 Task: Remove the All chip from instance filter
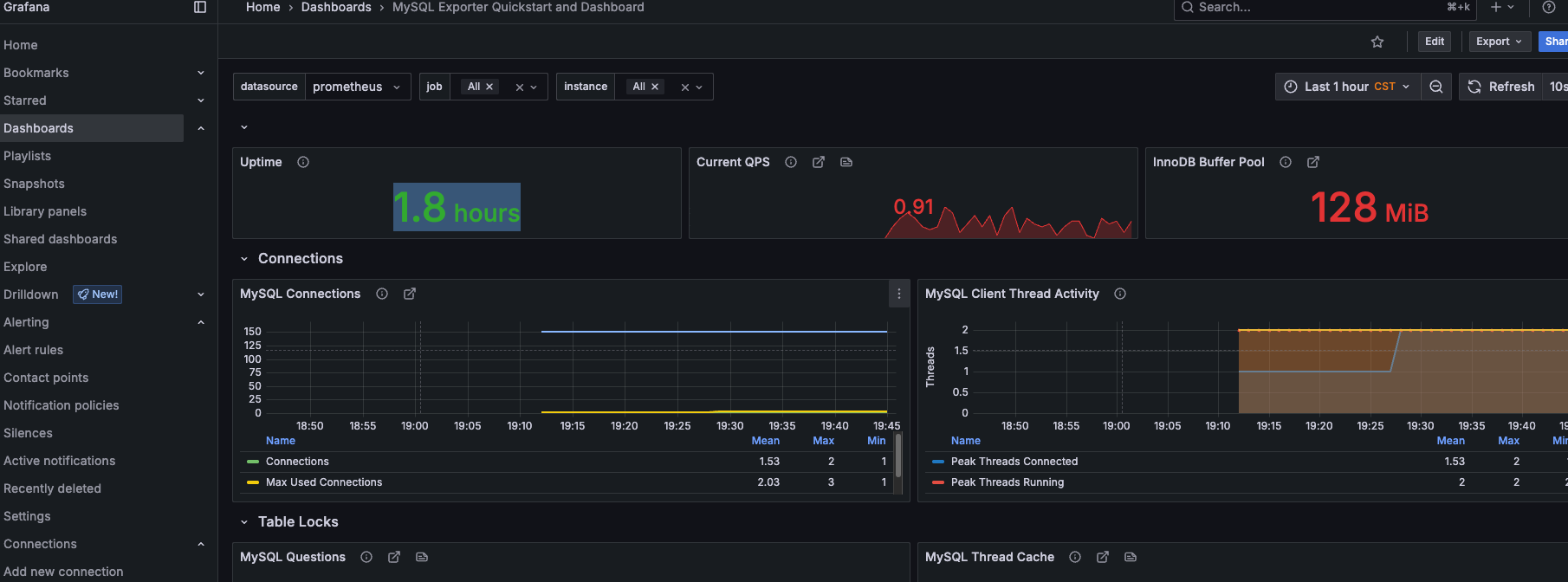(x=655, y=87)
